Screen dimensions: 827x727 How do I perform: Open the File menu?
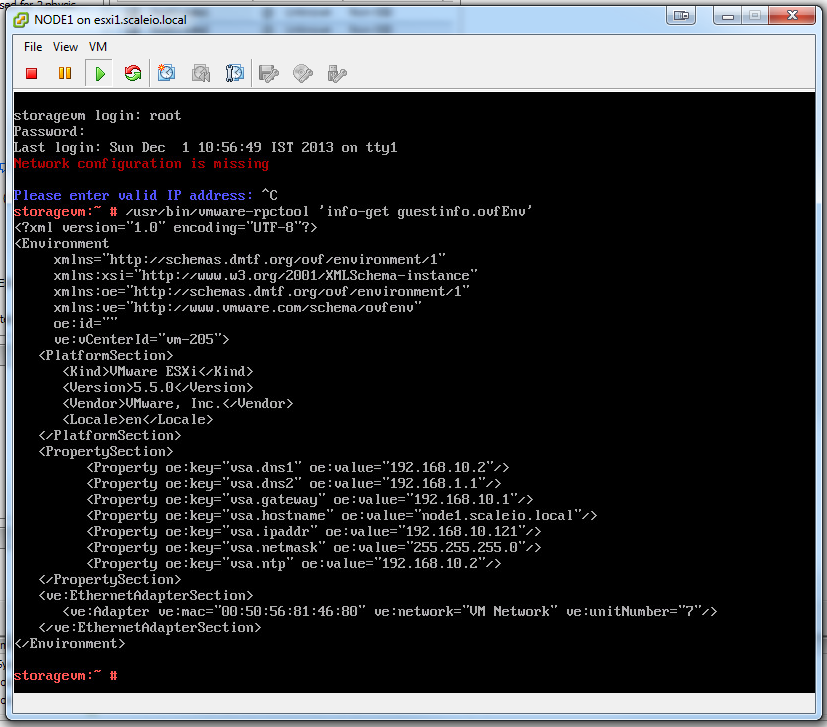click(33, 47)
